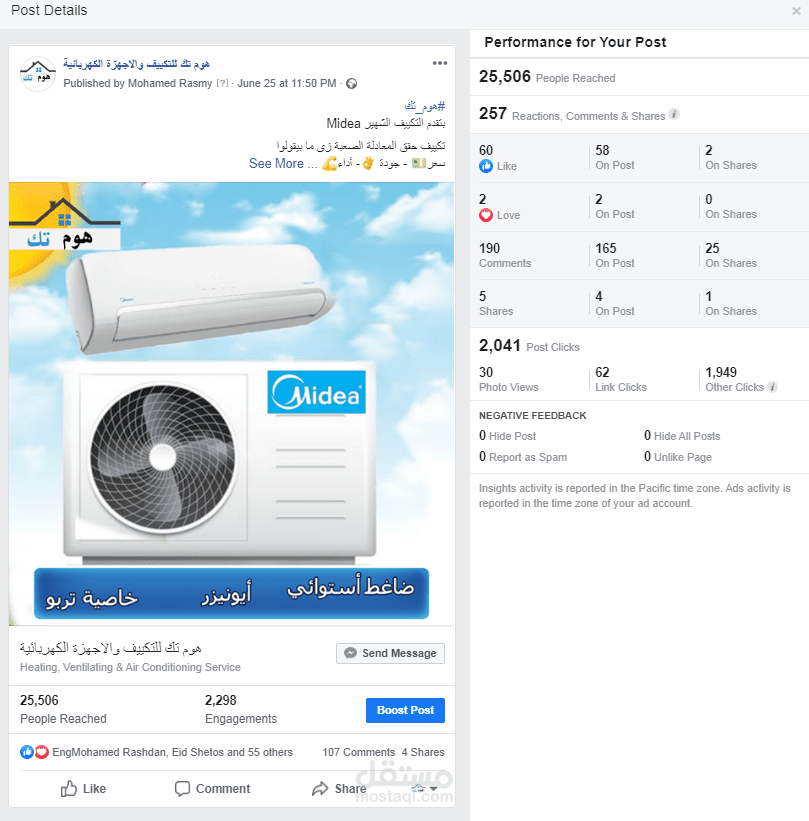The image size is (809, 821).
Task: Click the globe public privacy icon
Action: pos(351,84)
